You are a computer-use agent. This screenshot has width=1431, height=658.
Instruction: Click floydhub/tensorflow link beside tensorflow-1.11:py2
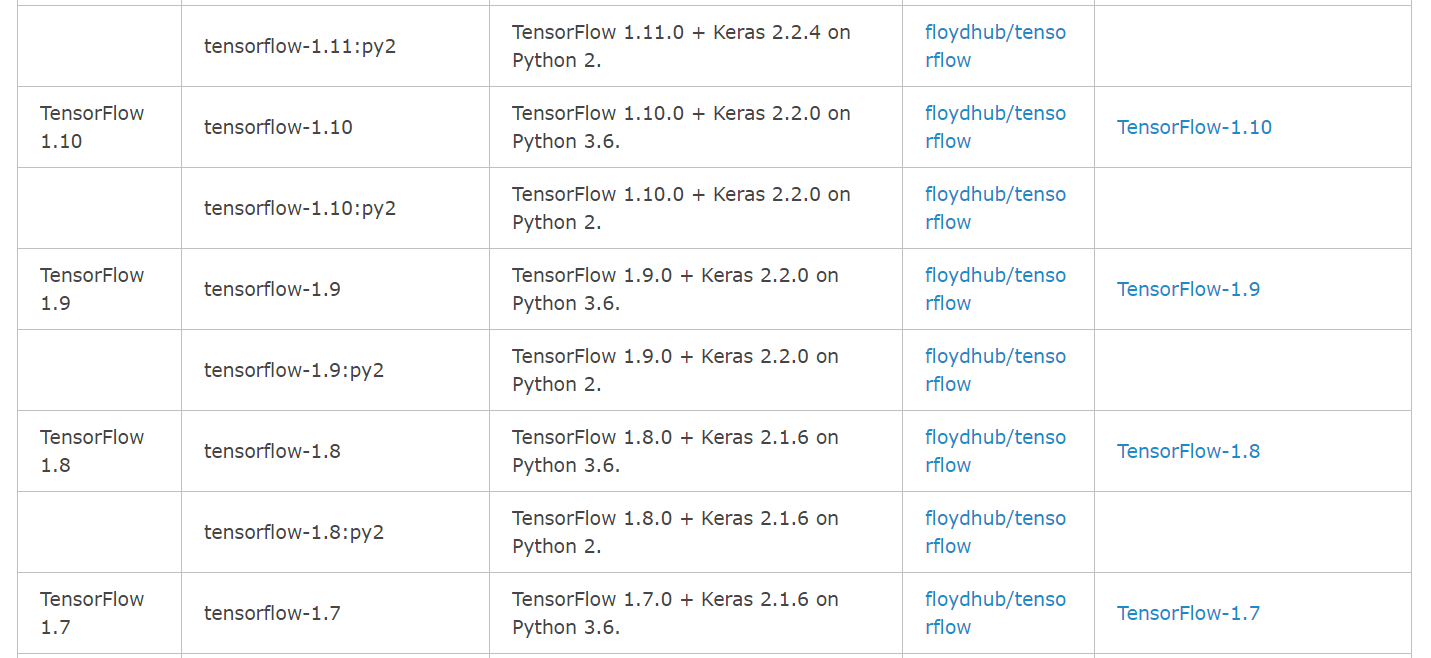coord(995,46)
